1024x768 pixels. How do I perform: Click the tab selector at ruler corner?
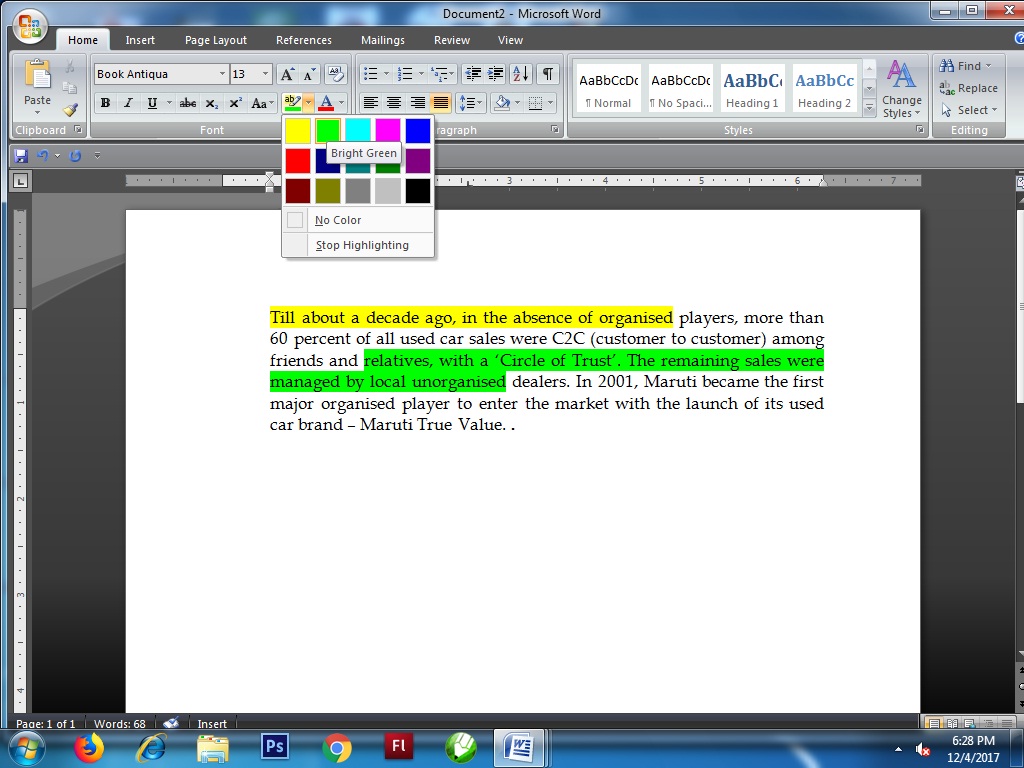(x=20, y=181)
